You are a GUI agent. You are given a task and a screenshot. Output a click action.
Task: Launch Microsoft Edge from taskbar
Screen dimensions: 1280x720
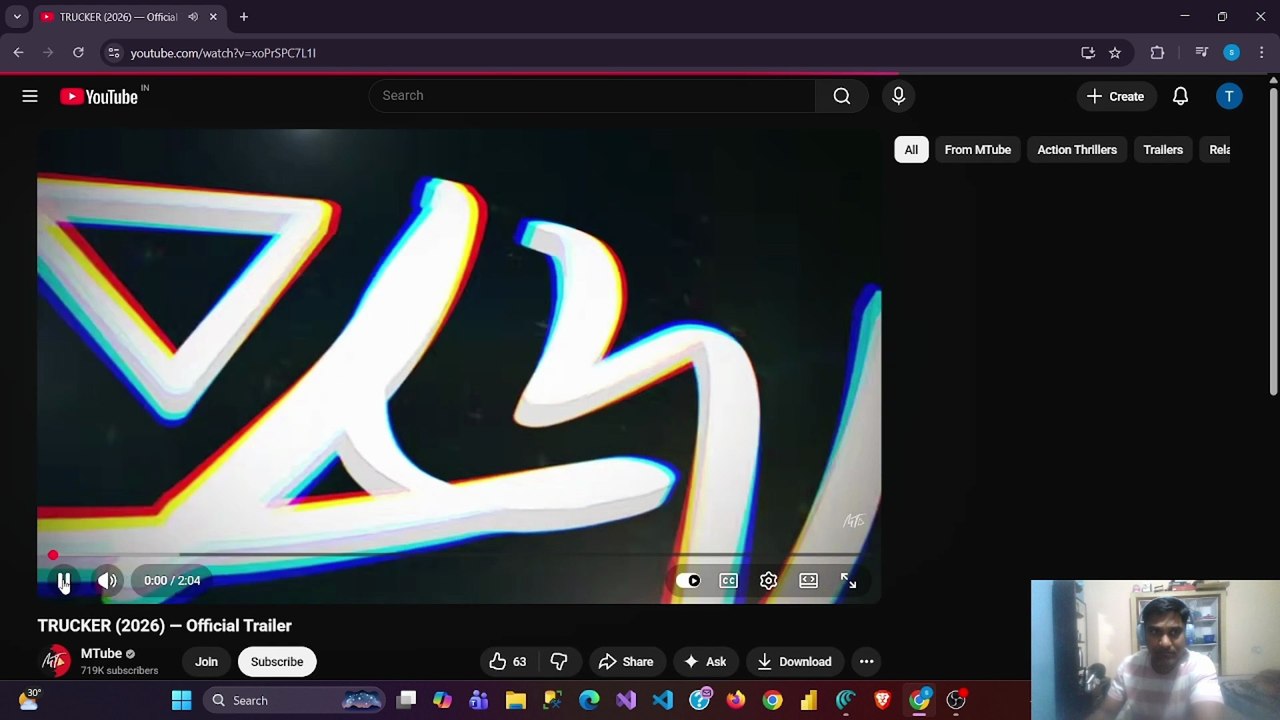tap(589, 701)
